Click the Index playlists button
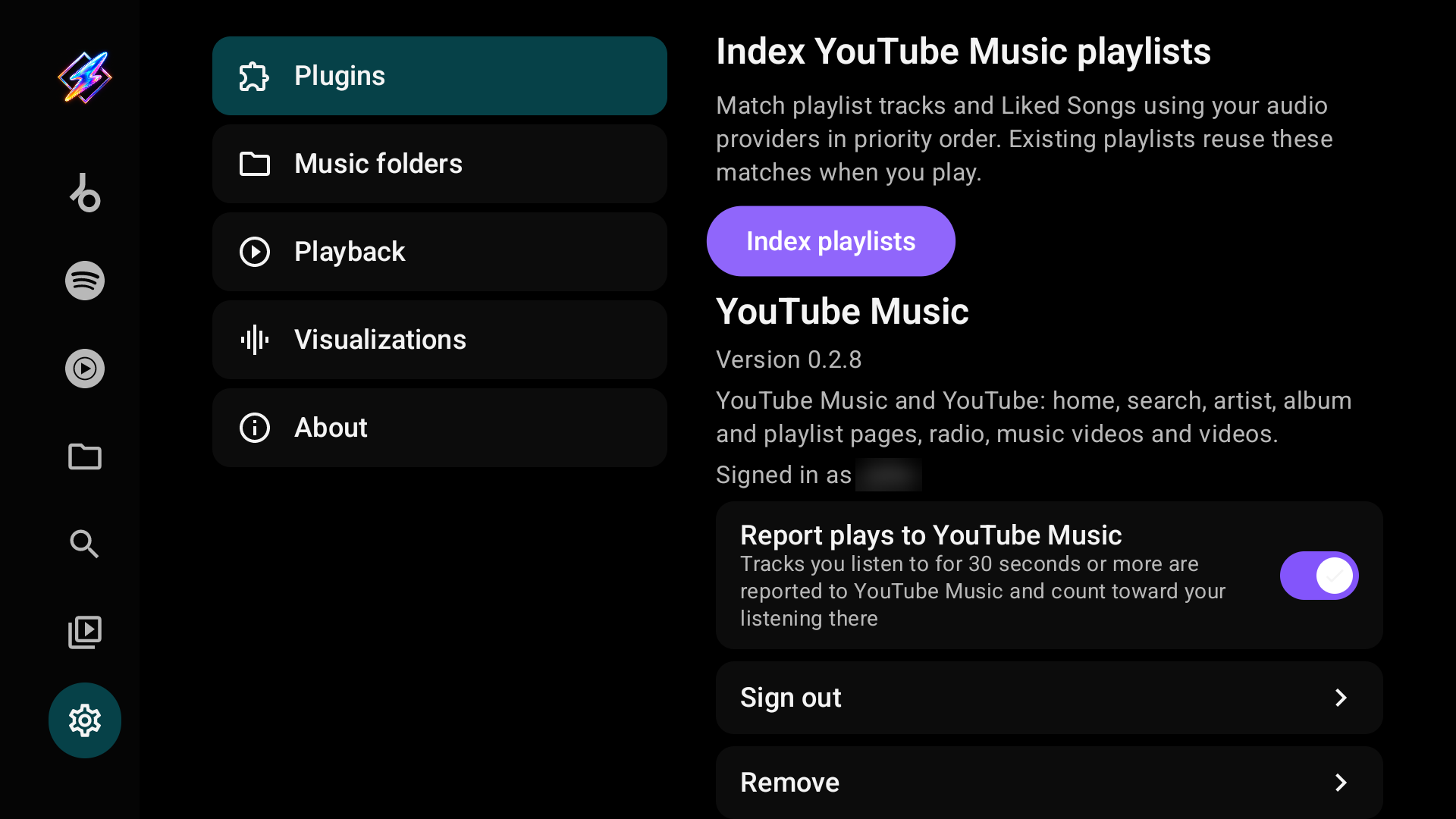The image size is (1456, 819). [831, 241]
